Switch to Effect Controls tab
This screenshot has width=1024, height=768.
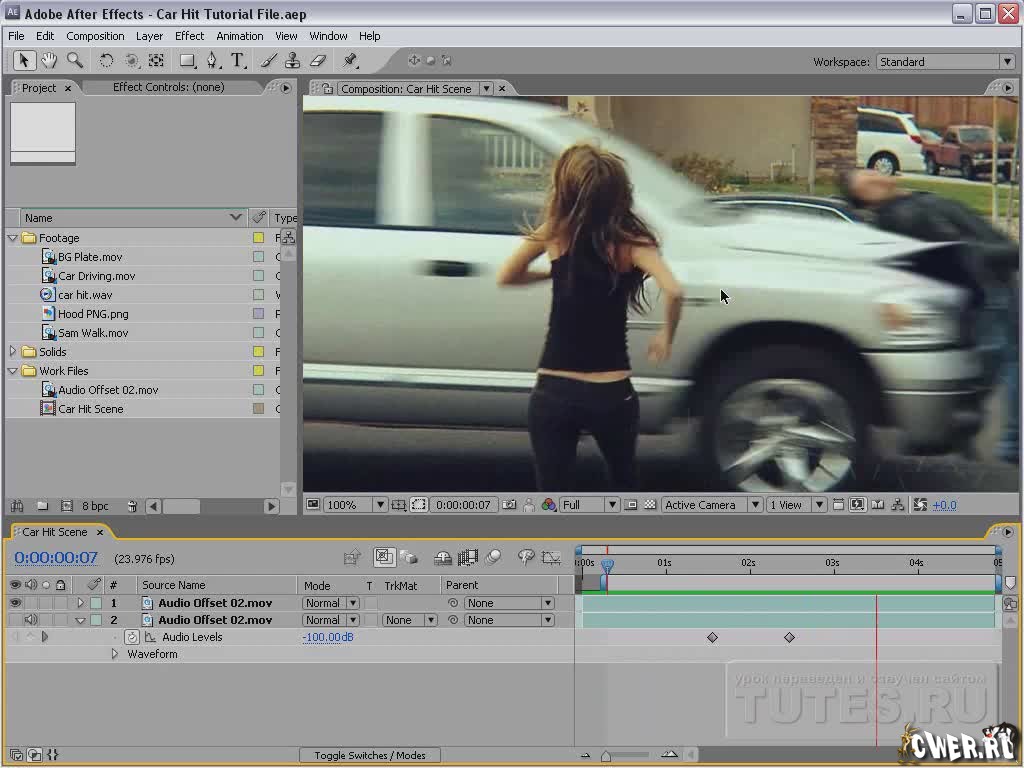(x=168, y=87)
